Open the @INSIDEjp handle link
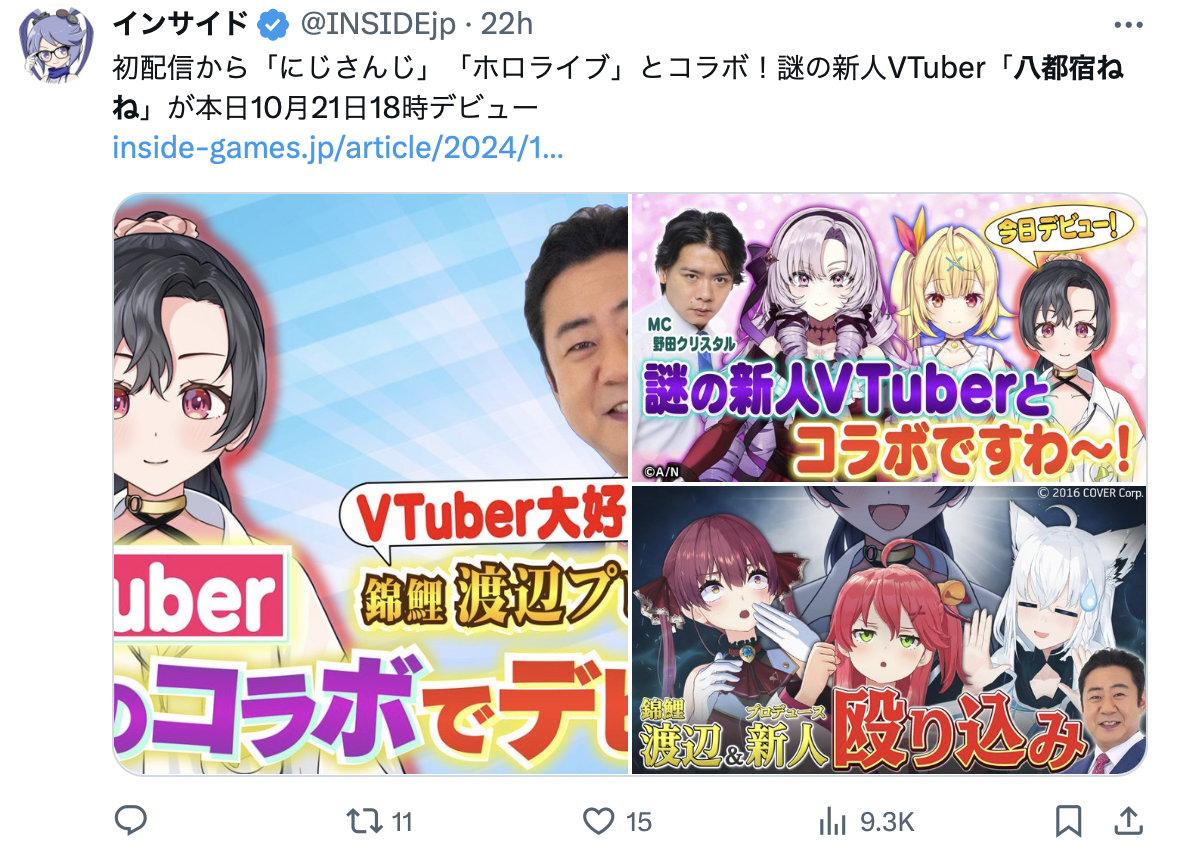This screenshot has height=860, width=1177. pyautogui.click(x=378, y=25)
